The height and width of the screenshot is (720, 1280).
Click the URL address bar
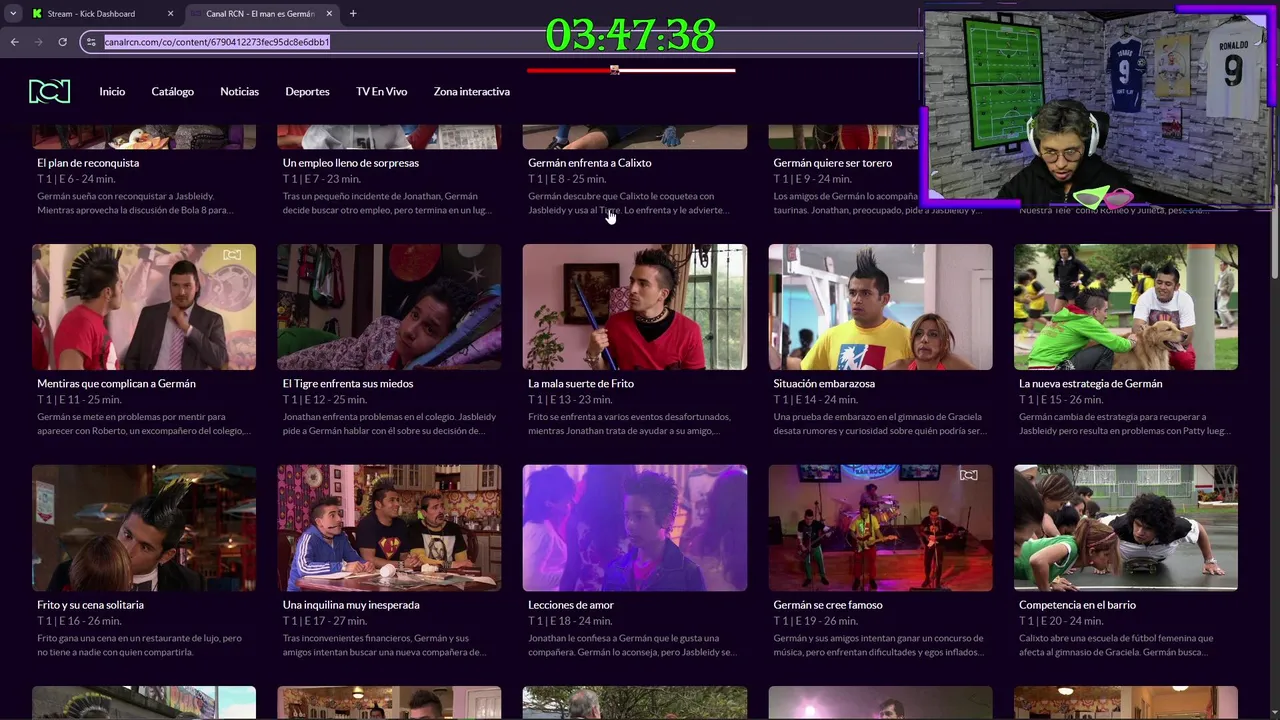[x=500, y=42]
